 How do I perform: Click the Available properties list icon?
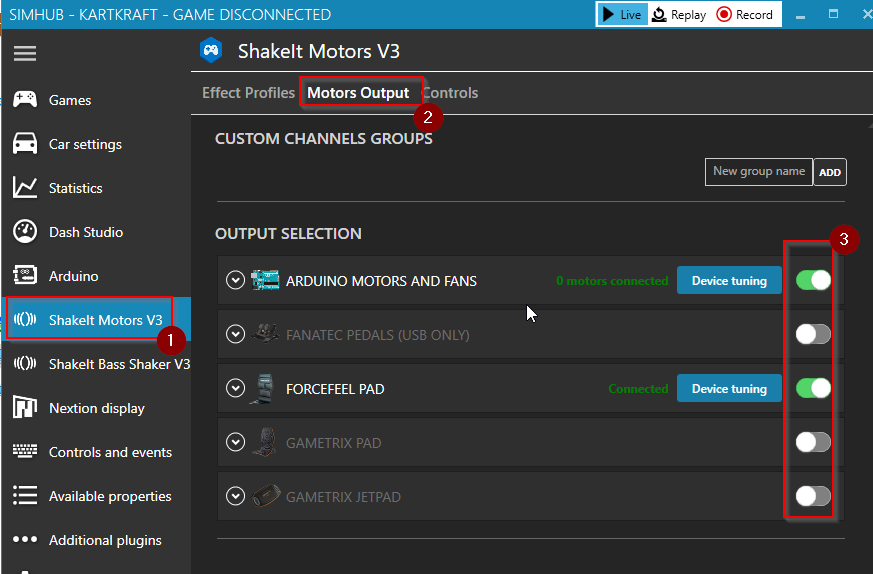25,495
